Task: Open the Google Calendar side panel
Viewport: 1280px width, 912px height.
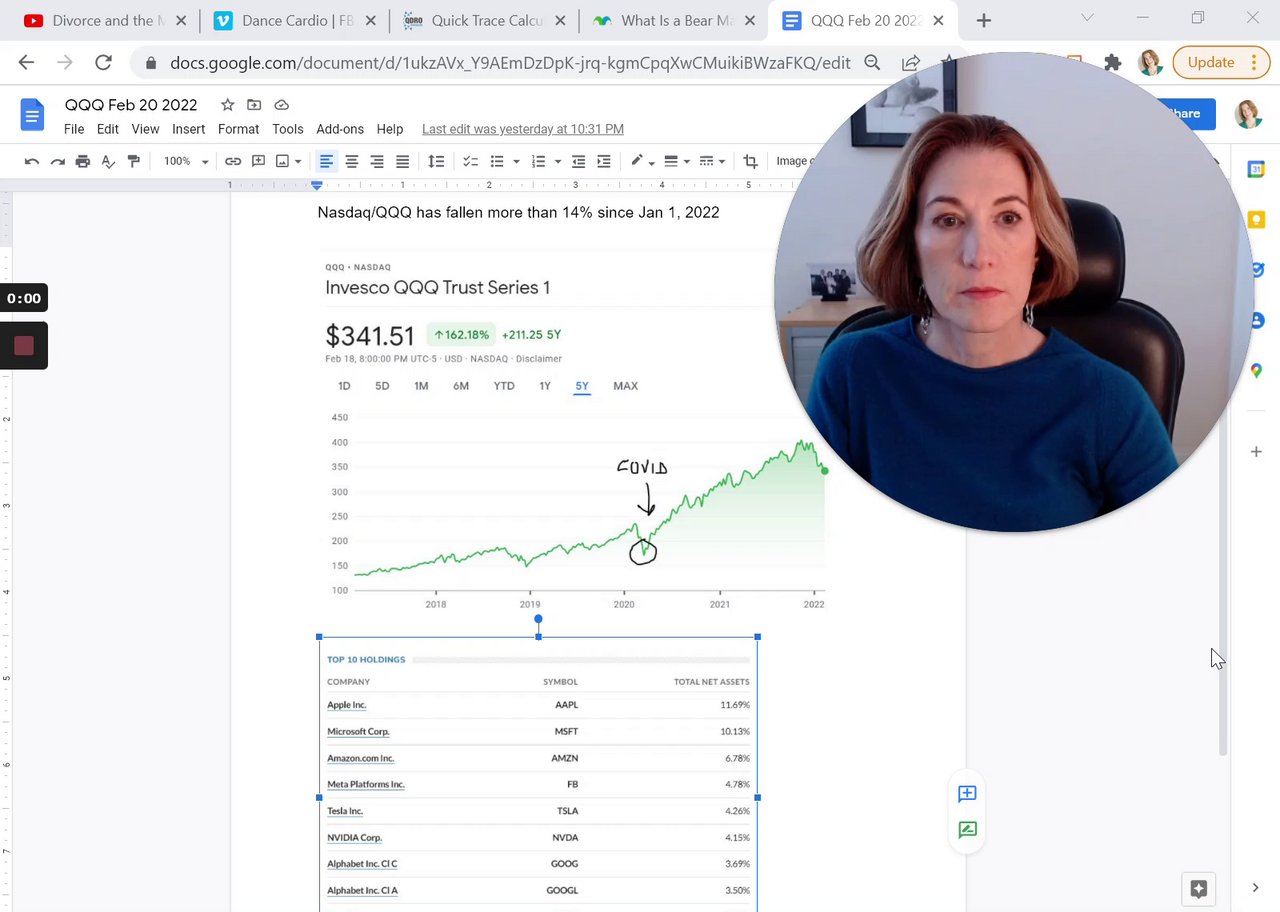Action: (1256, 170)
